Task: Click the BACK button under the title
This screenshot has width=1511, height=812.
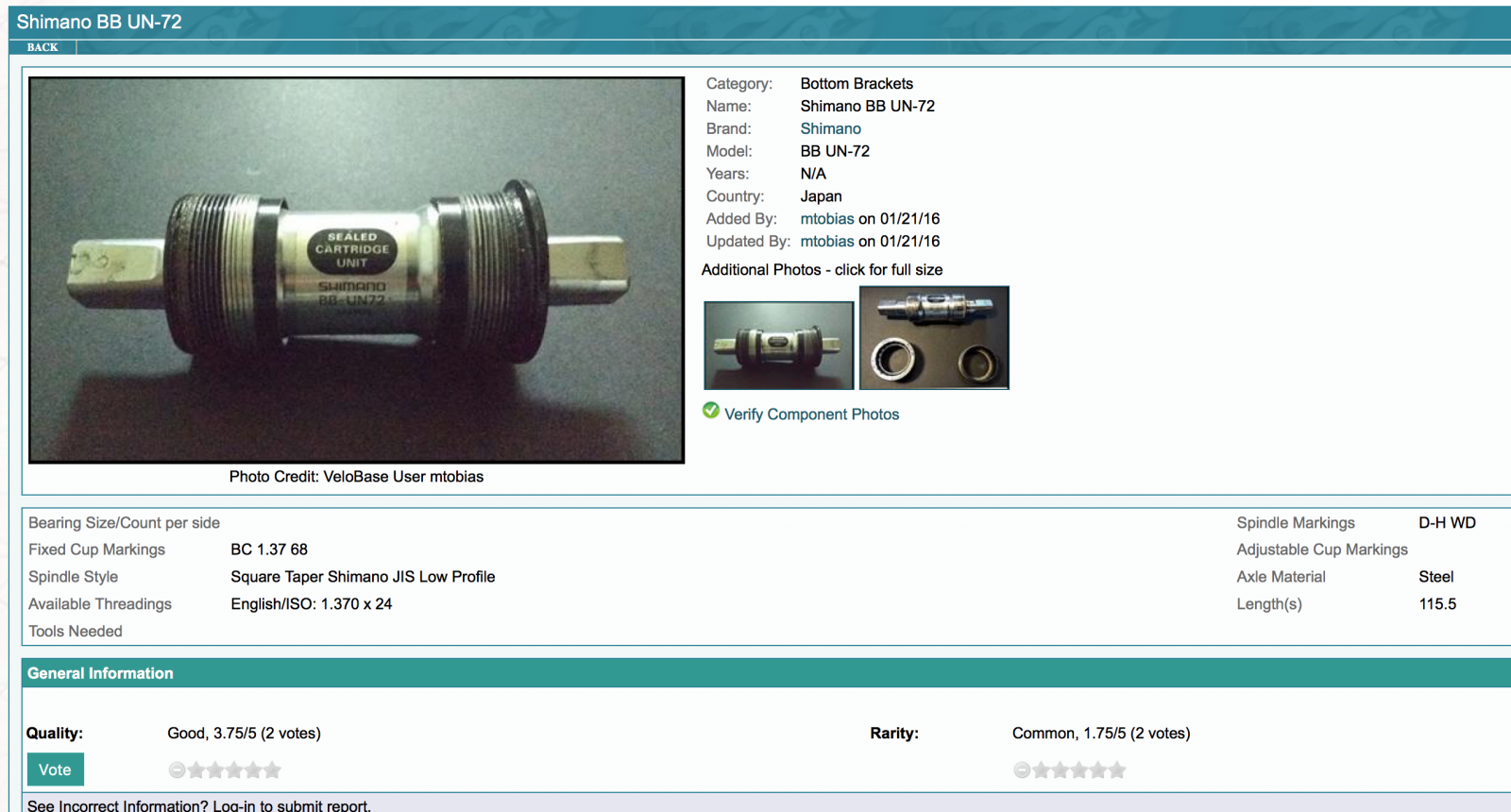Action: click(x=42, y=47)
